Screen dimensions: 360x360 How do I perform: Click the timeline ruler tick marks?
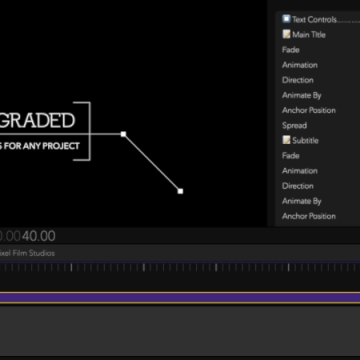(x=180, y=267)
